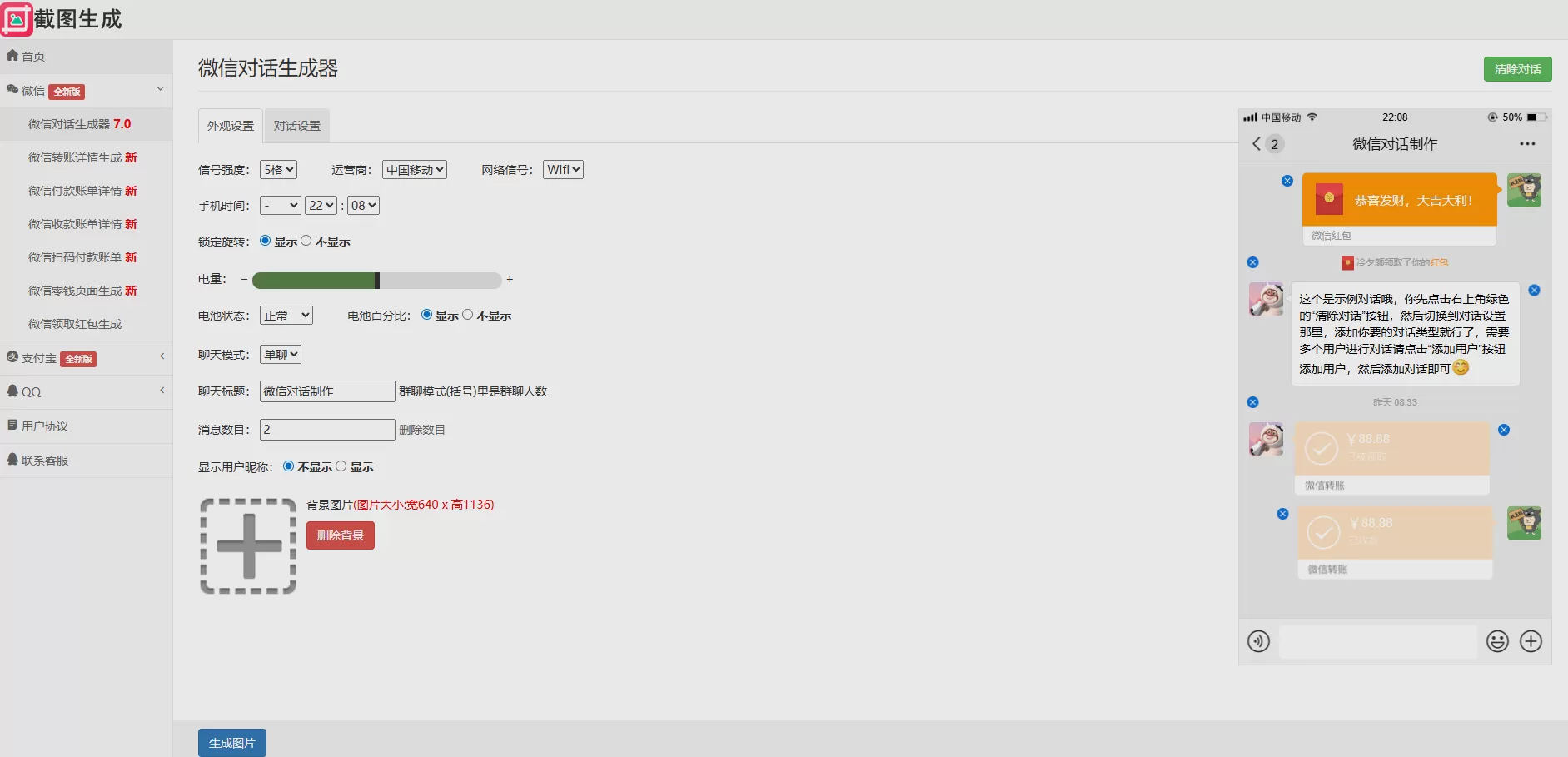
Task: Open 微信转账详情生成 in the sidebar
Action: pyautogui.click(x=82, y=157)
